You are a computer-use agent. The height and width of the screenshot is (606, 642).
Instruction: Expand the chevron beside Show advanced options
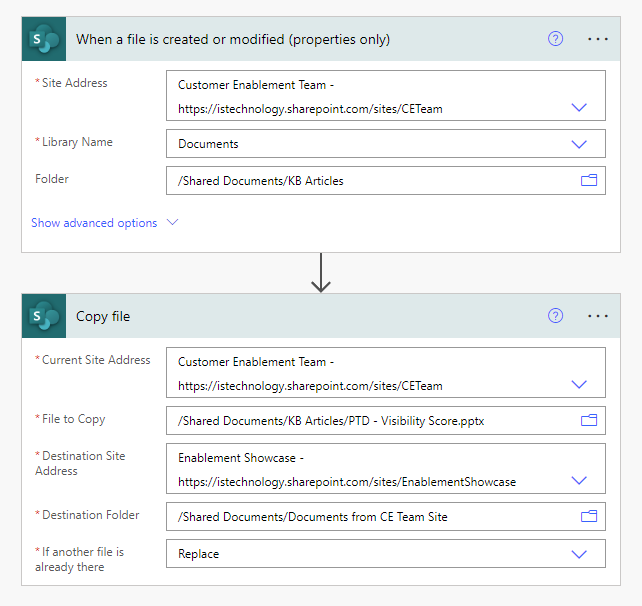pyautogui.click(x=172, y=222)
